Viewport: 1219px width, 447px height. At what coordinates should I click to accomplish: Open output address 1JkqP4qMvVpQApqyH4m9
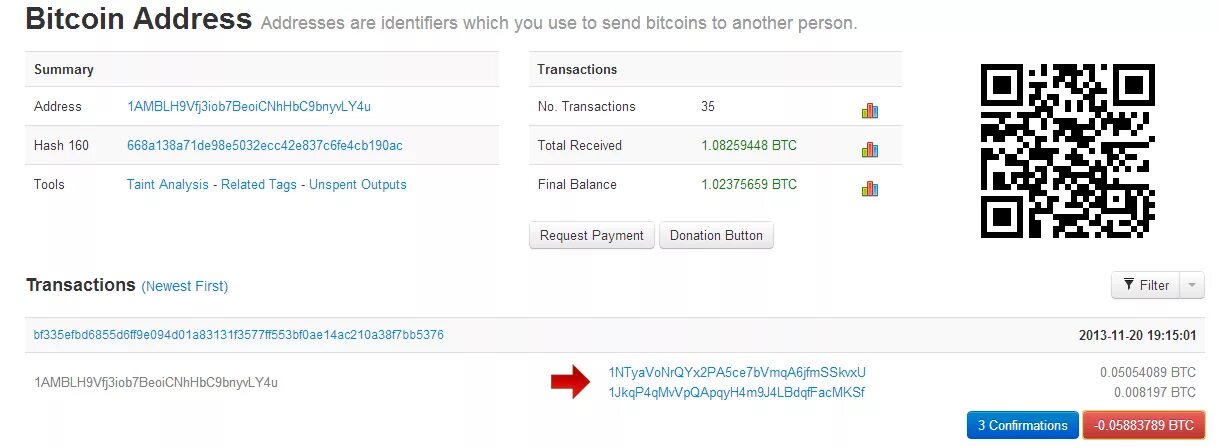(x=736, y=392)
